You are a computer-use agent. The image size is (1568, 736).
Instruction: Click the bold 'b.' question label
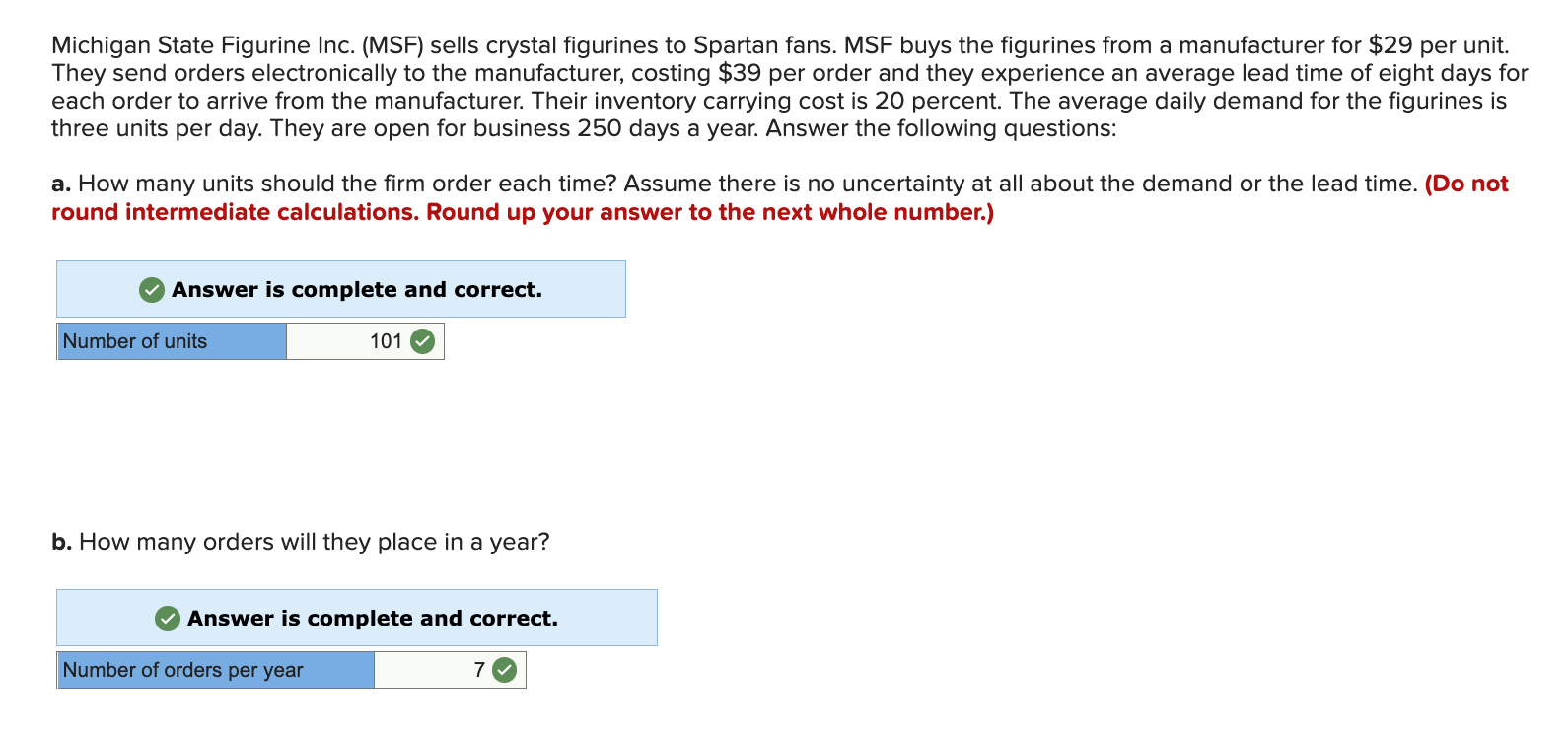pos(62,542)
